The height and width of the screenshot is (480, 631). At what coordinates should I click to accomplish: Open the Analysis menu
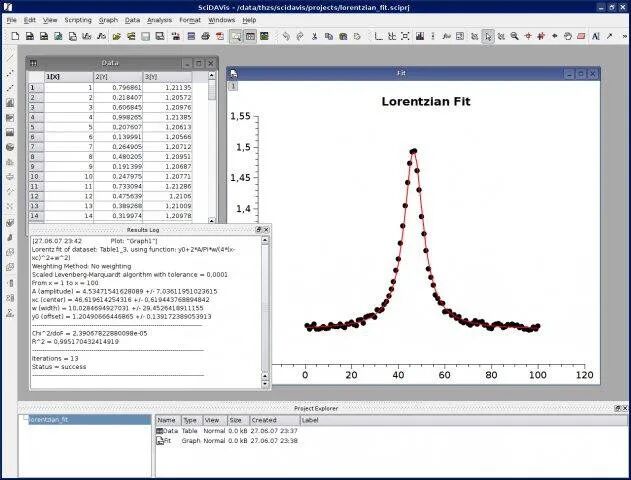[x=159, y=20]
